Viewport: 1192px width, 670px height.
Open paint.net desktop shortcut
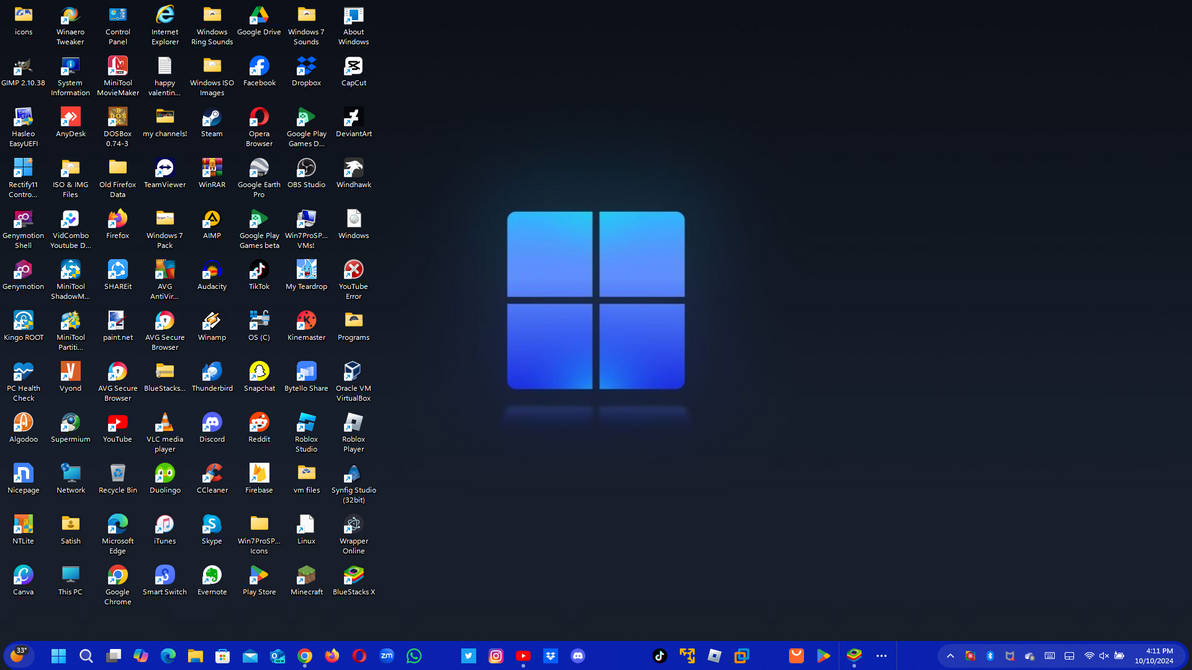click(118, 326)
